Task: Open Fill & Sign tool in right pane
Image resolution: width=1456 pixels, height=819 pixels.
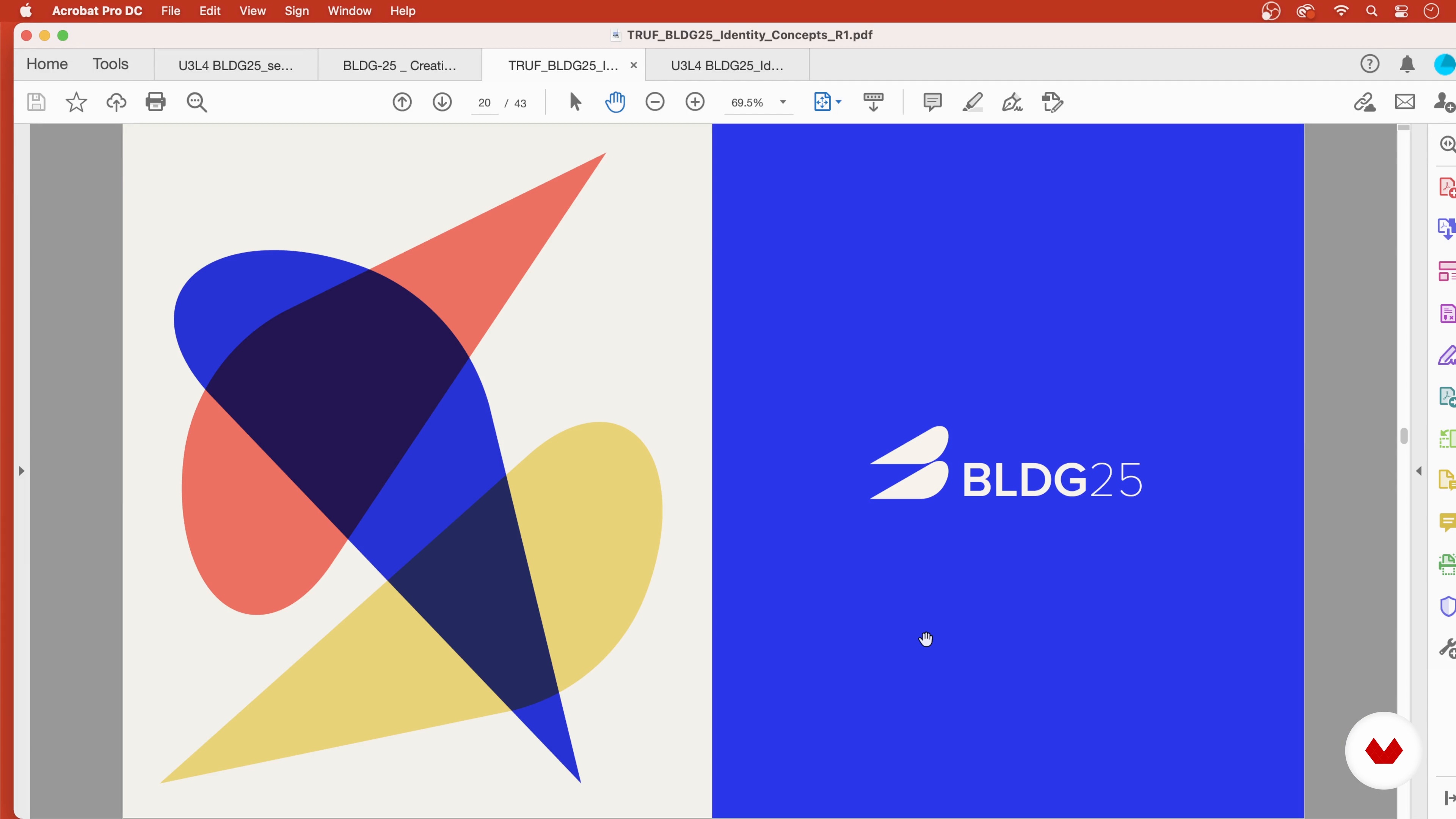Action: [1447, 356]
